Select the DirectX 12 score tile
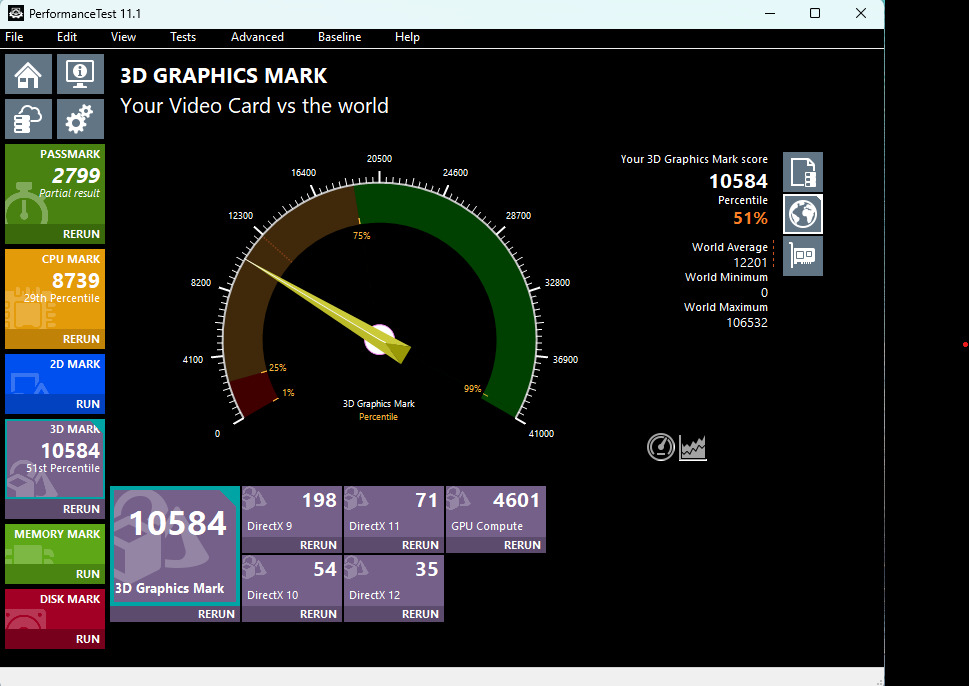This screenshot has height=686, width=969. click(x=394, y=581)
